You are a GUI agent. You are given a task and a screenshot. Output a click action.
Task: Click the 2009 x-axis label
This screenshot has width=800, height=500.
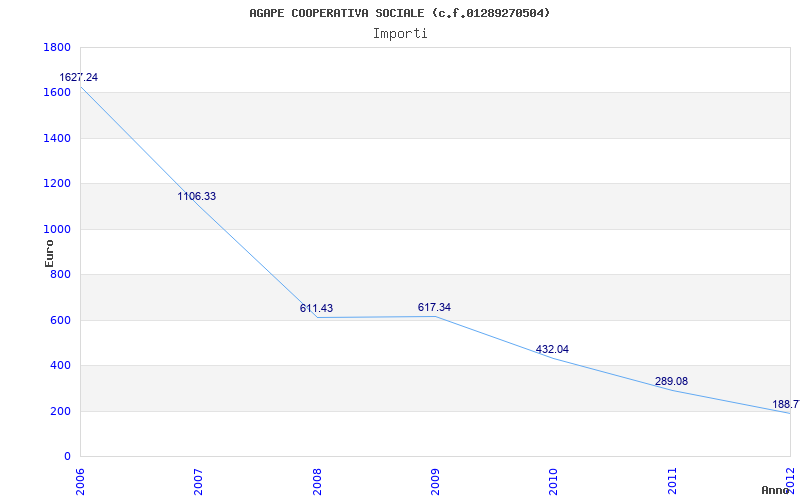[435, 481]
